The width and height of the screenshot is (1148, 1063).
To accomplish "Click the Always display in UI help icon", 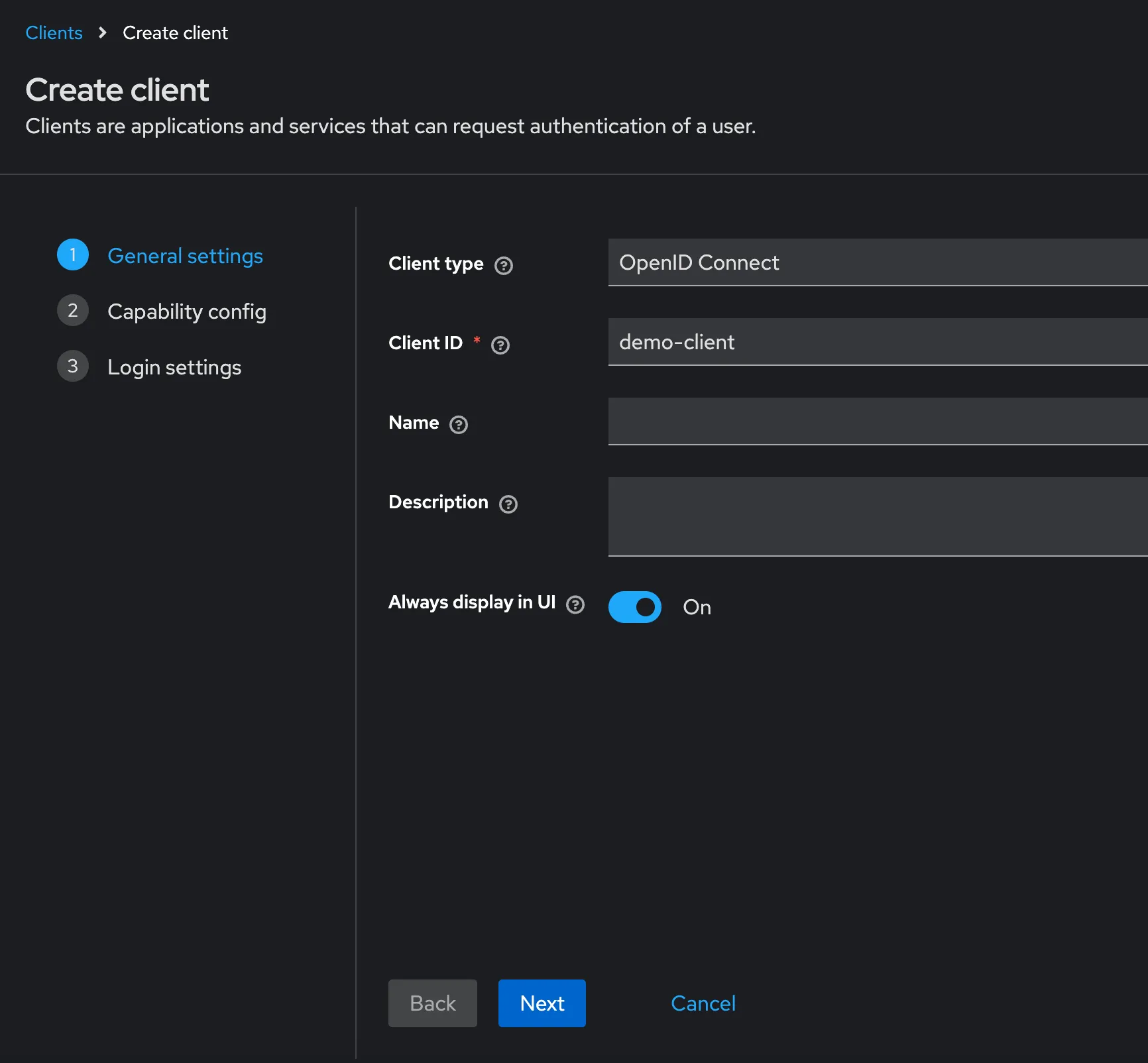I will point(576,604).
